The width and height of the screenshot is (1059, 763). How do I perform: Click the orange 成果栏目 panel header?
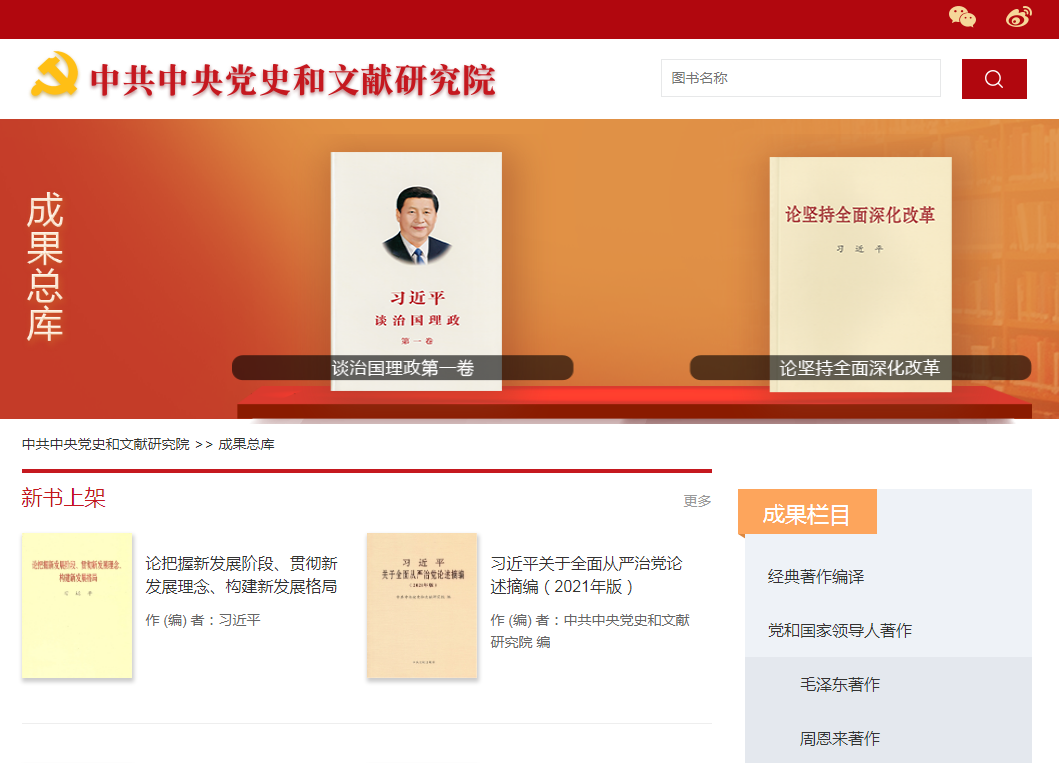tap(806, 511)
